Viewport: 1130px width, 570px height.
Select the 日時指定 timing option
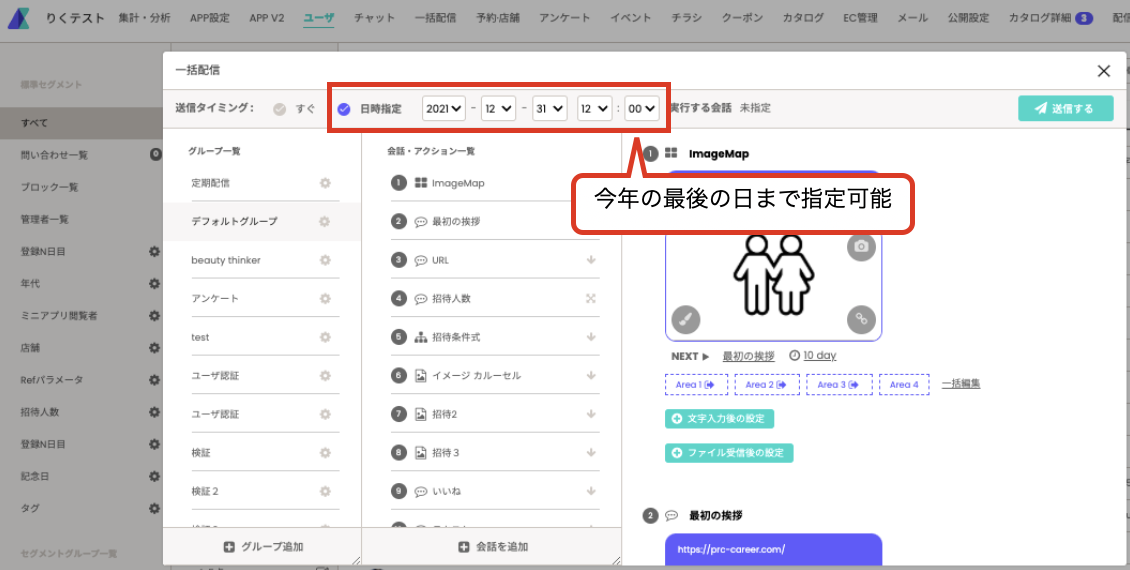click(x=370, y=109)
